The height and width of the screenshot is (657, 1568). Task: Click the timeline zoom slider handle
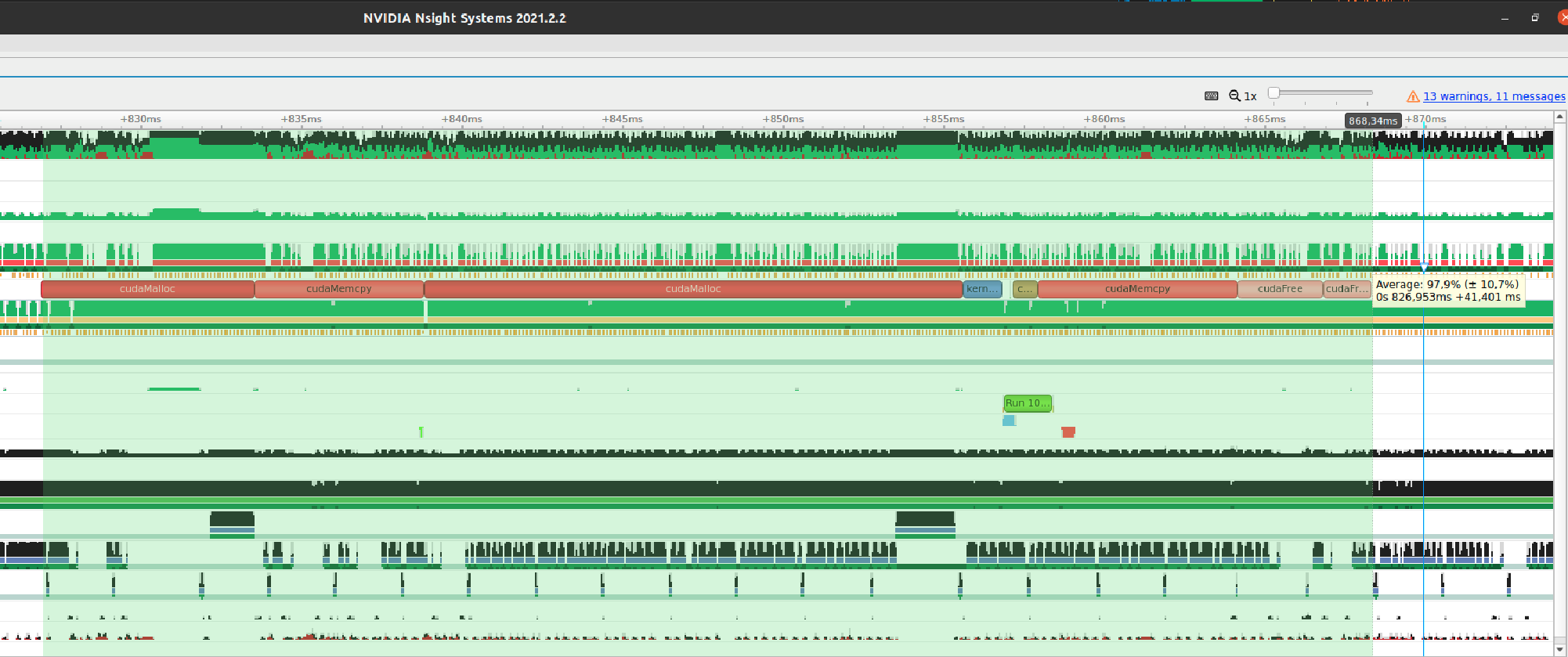click(x=1274, y=93)
